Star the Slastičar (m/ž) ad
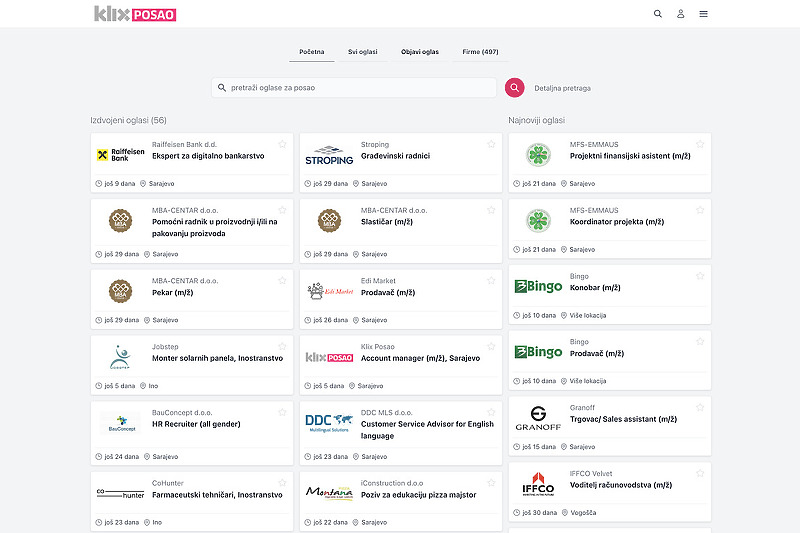This screenshot has height=533, width=800. point(491,210)
